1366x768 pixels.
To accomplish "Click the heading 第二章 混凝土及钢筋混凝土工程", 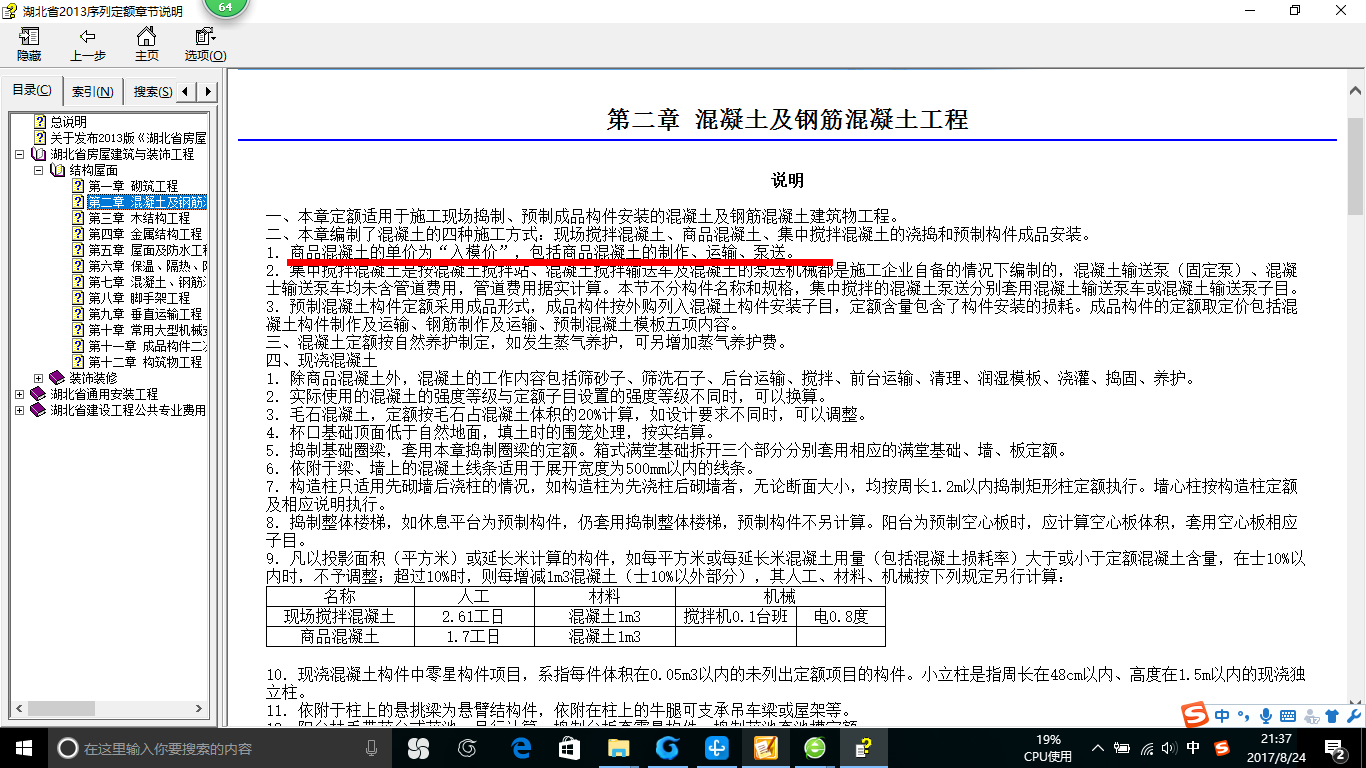I will point(788,120).
